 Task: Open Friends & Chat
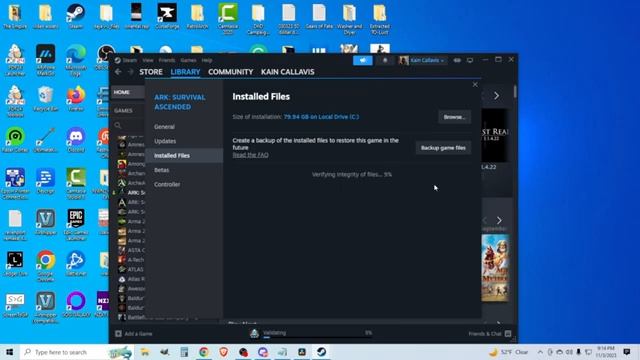tap(490, 334)
